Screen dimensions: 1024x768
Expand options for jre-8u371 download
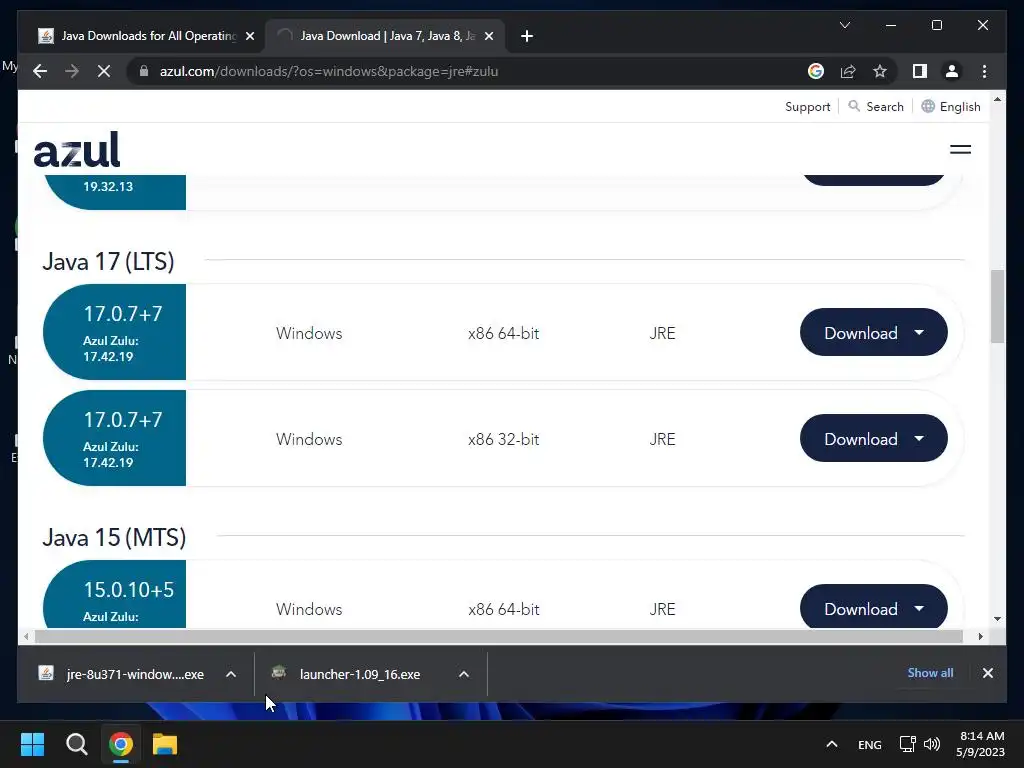[231, 674]
